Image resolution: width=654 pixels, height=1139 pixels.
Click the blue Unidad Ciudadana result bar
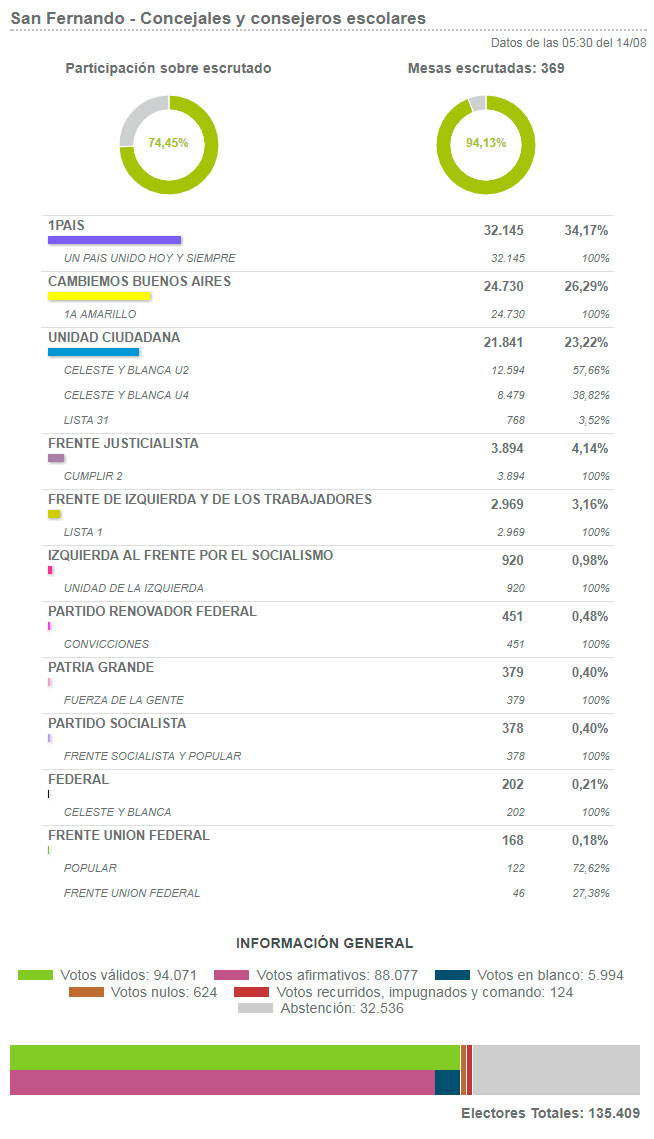click(x=93, y=352)
